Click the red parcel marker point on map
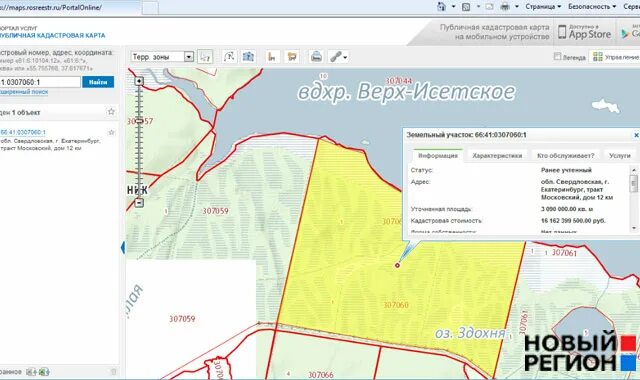640x380 pixels. point(397,265)
